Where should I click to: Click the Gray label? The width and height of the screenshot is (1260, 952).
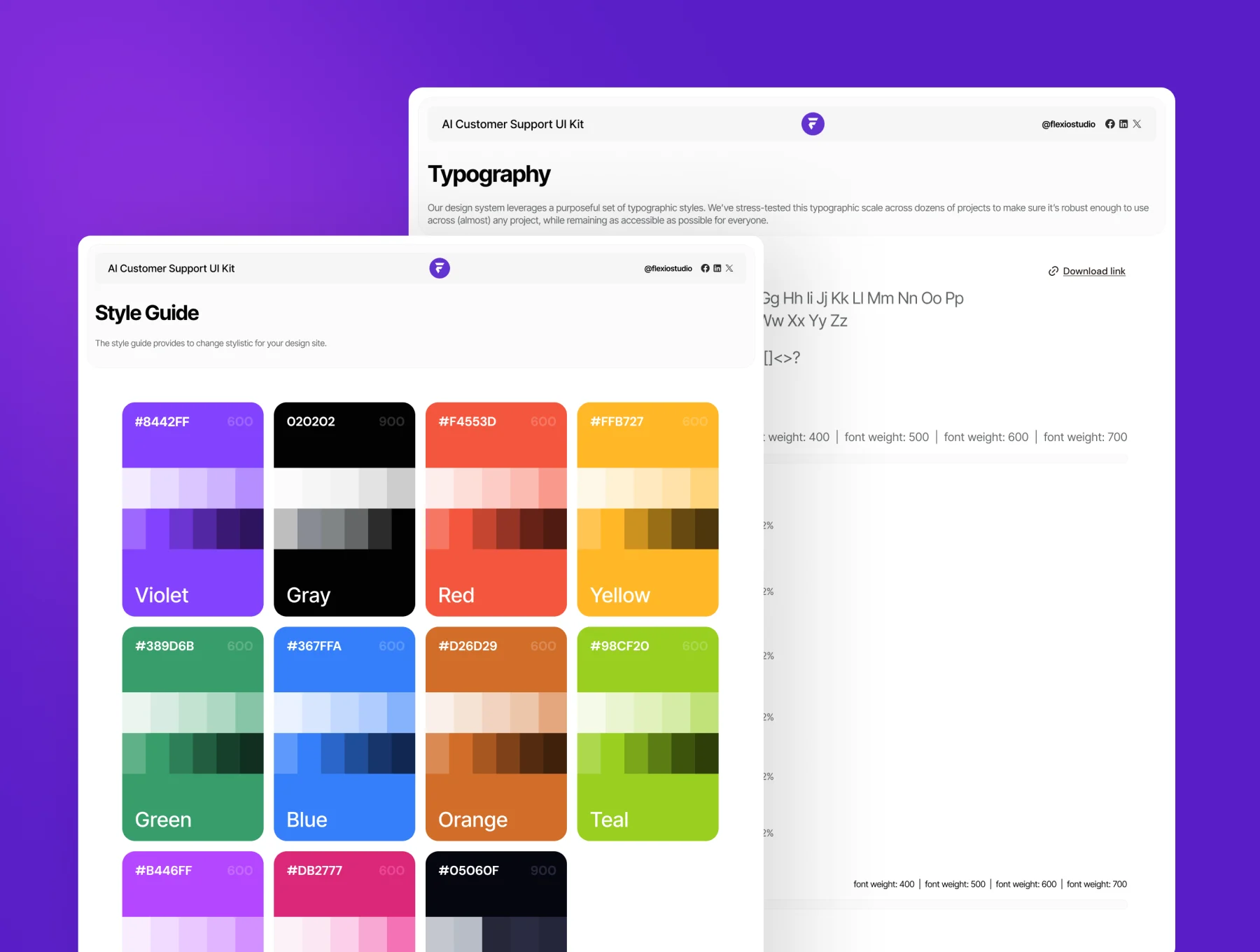309,596
